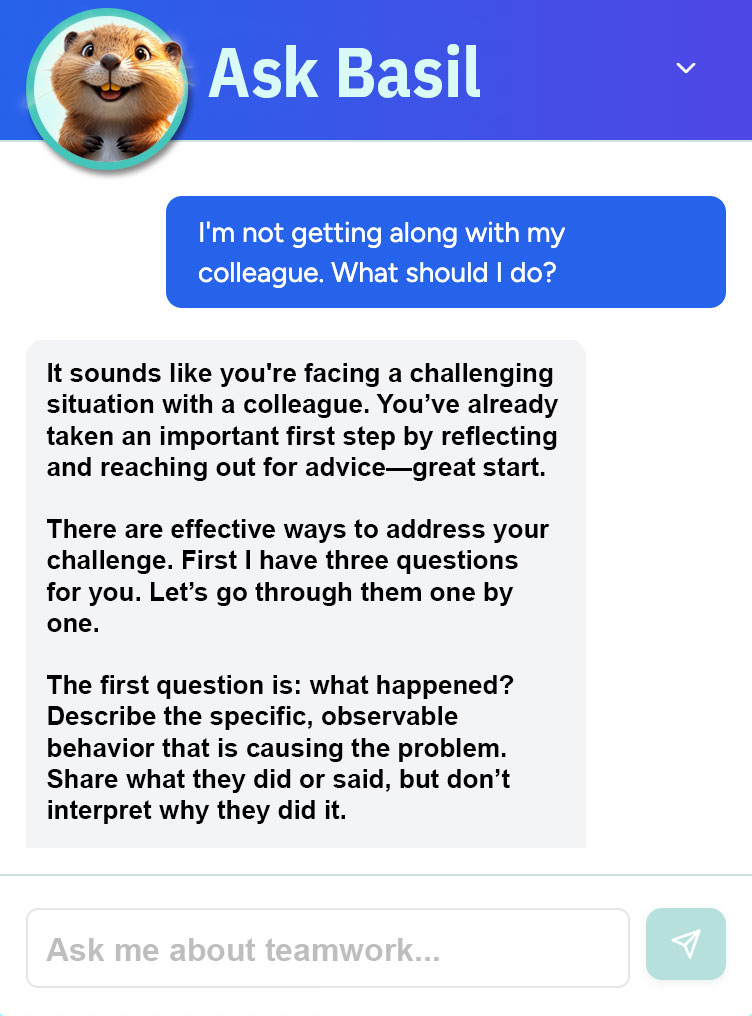Click the "It sounds like you're facing" paragraph
This screenshot has height=1016, width=752.
click(302, 420)
